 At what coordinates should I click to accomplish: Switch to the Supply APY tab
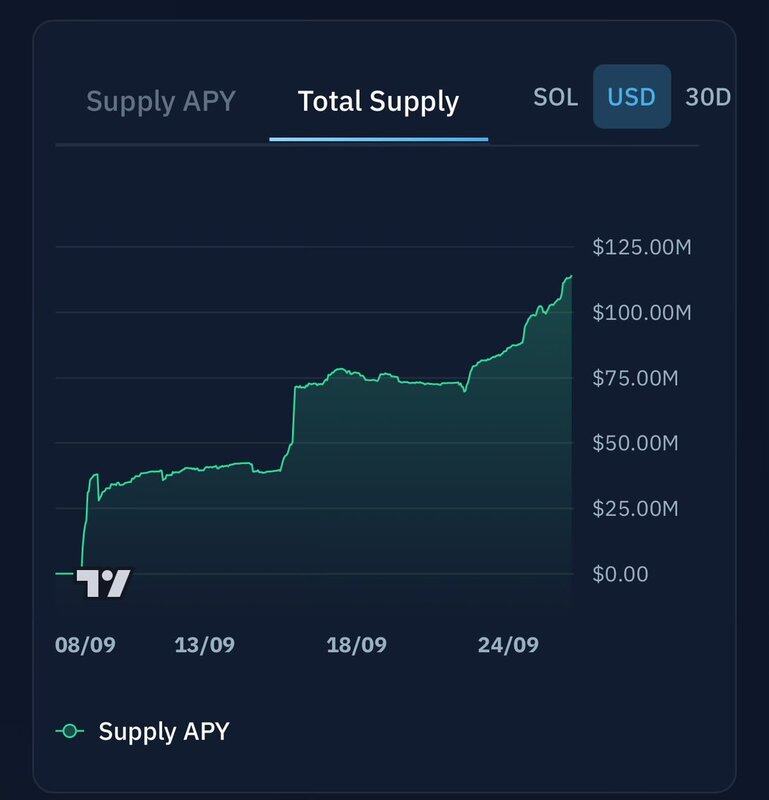pyautogui.click(x=161, y=101)
